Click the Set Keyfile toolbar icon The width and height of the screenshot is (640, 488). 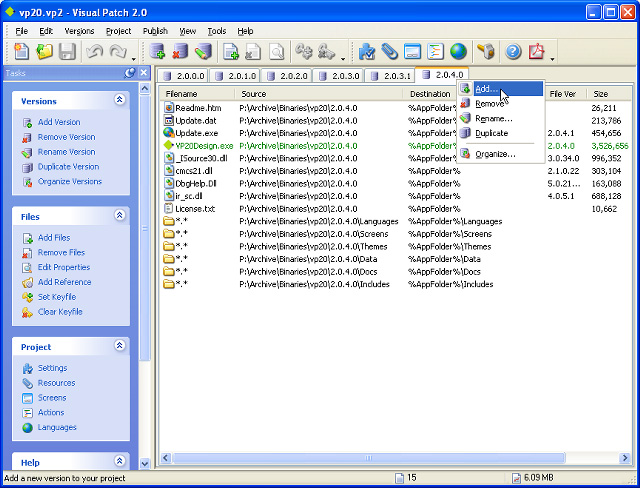pyautogui.click(x=304, y=52)
